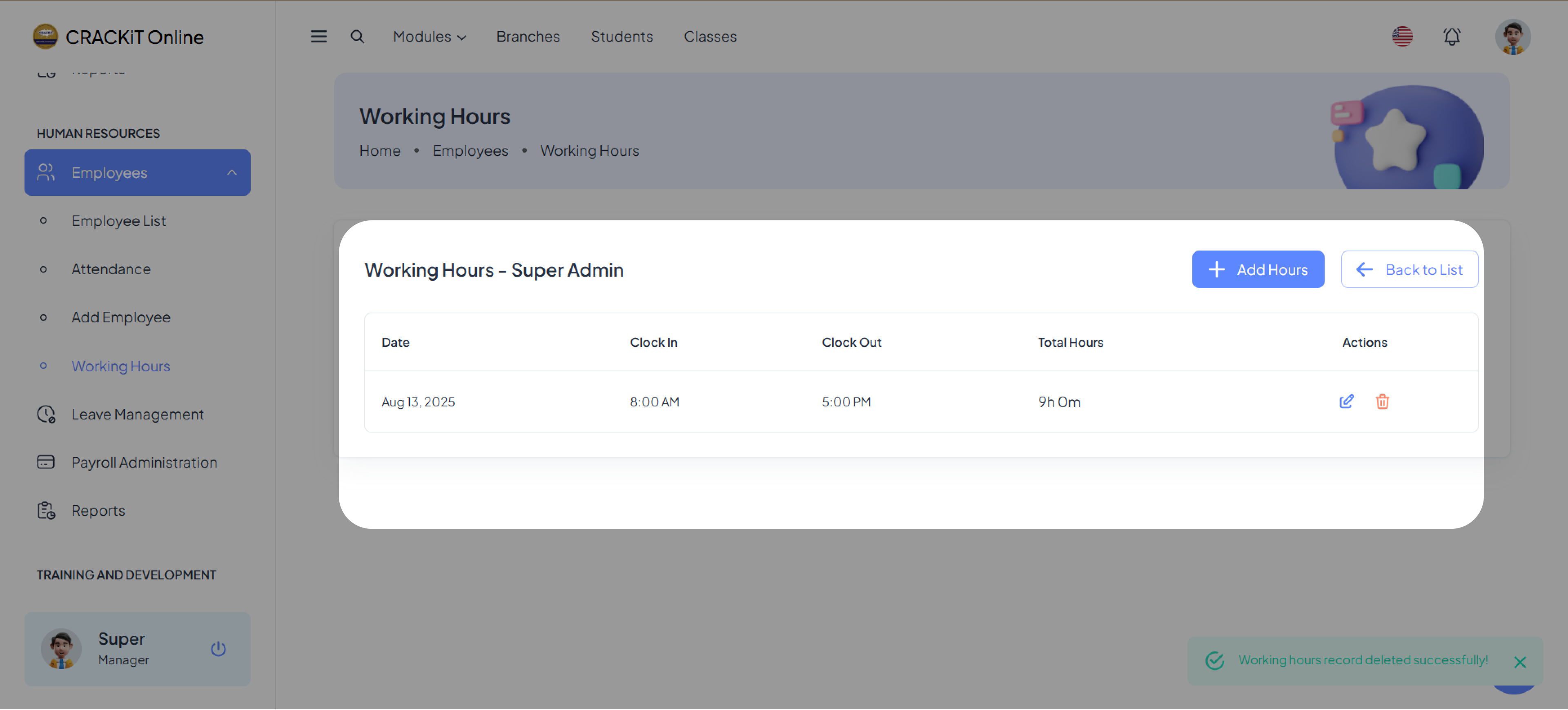The image size is (1568, 710).
Task: Go to Employee List
Action: click(118, 221)
